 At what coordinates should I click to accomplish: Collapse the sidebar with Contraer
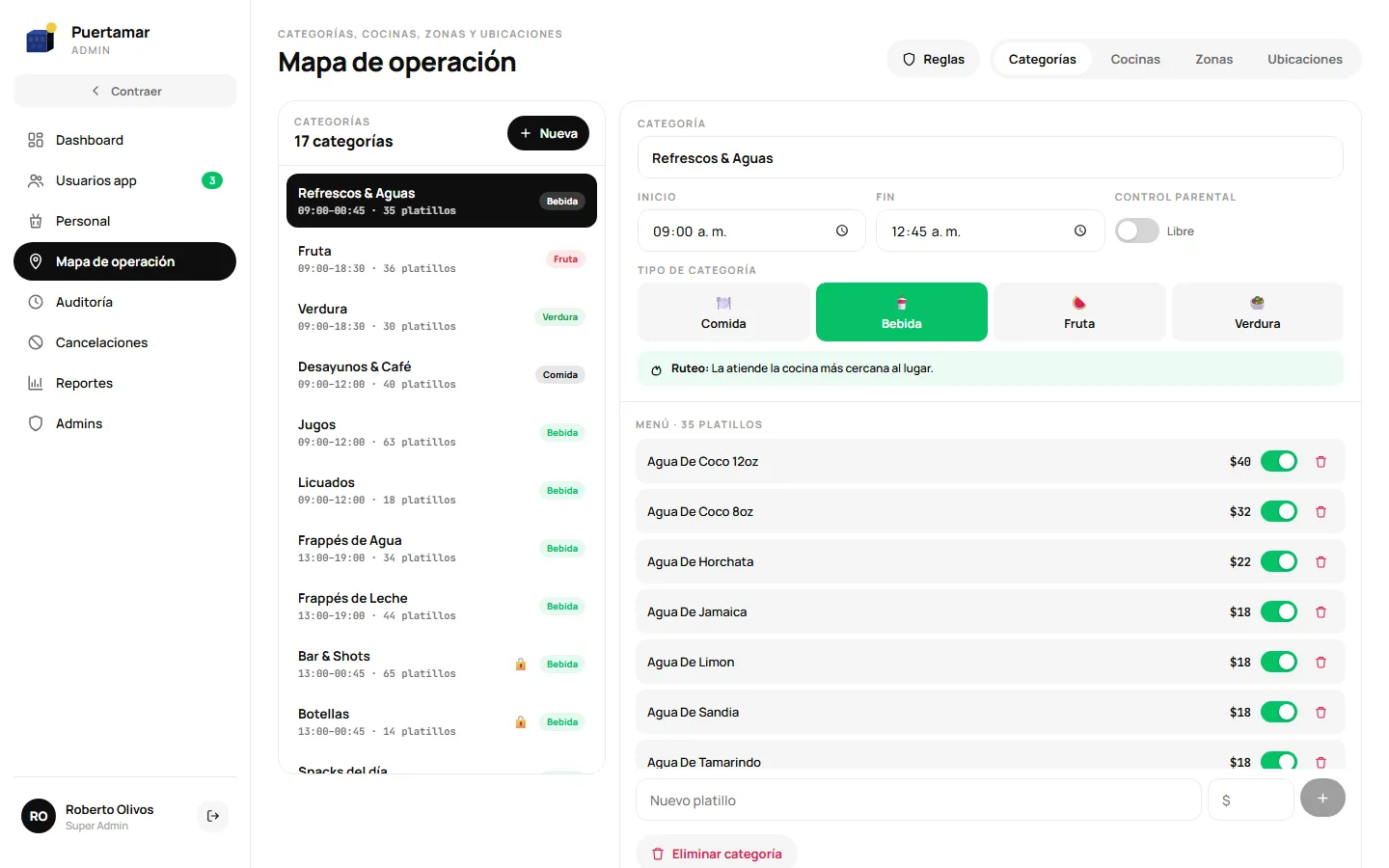tap(125, 92)
